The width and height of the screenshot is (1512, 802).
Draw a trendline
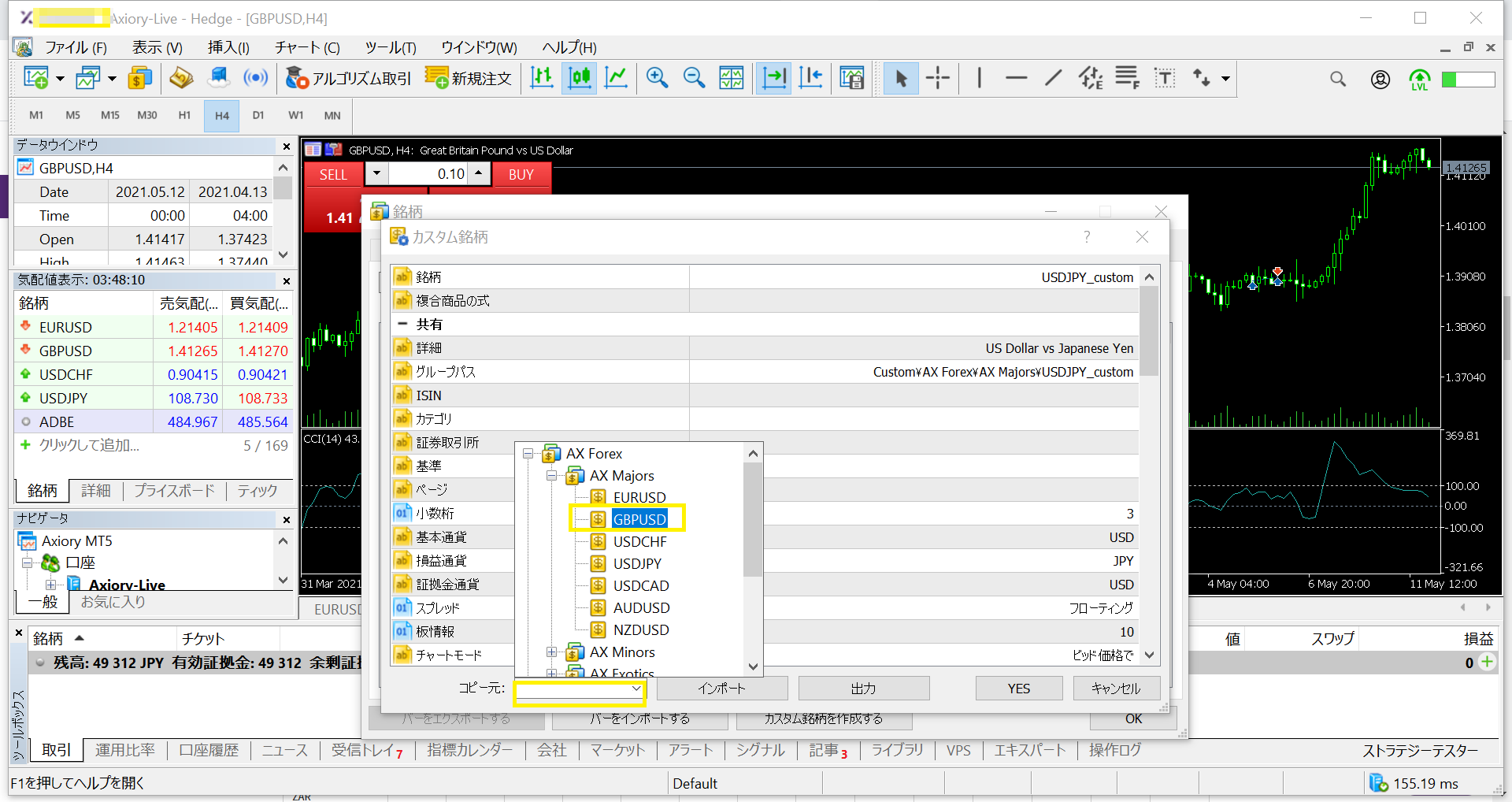pyautogui.click(x=1053, y=78)
